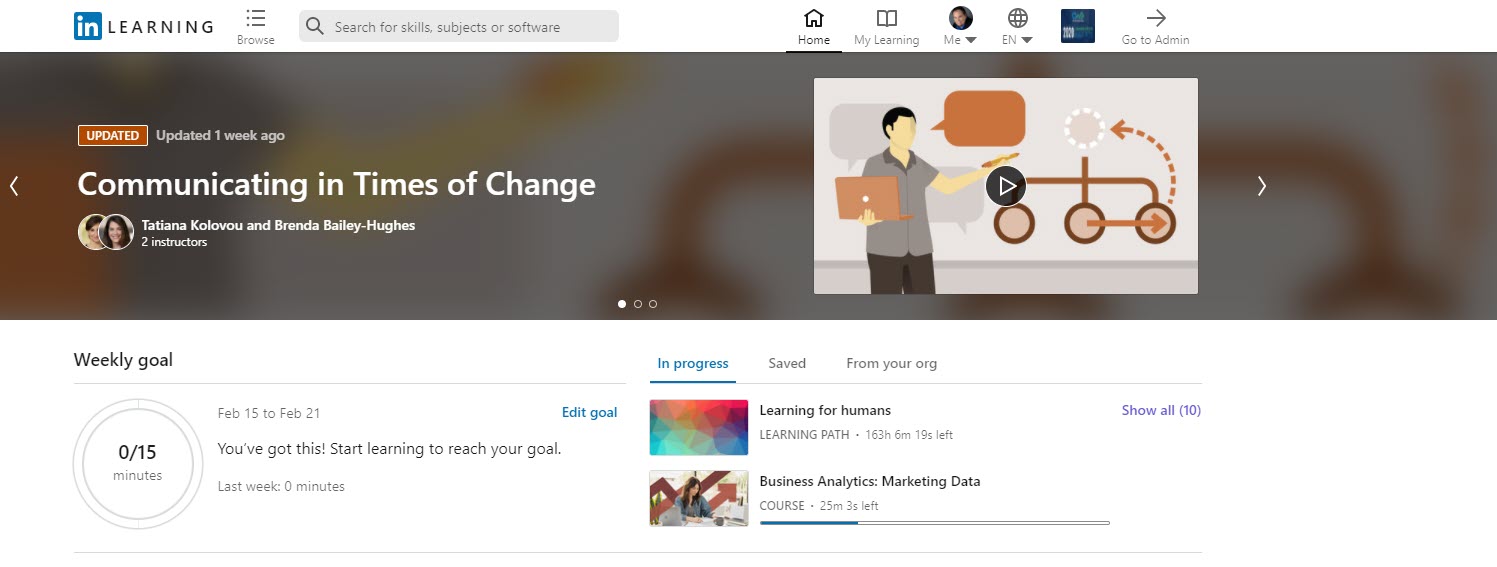Open the EN language dropdown

coord(1017,27)
